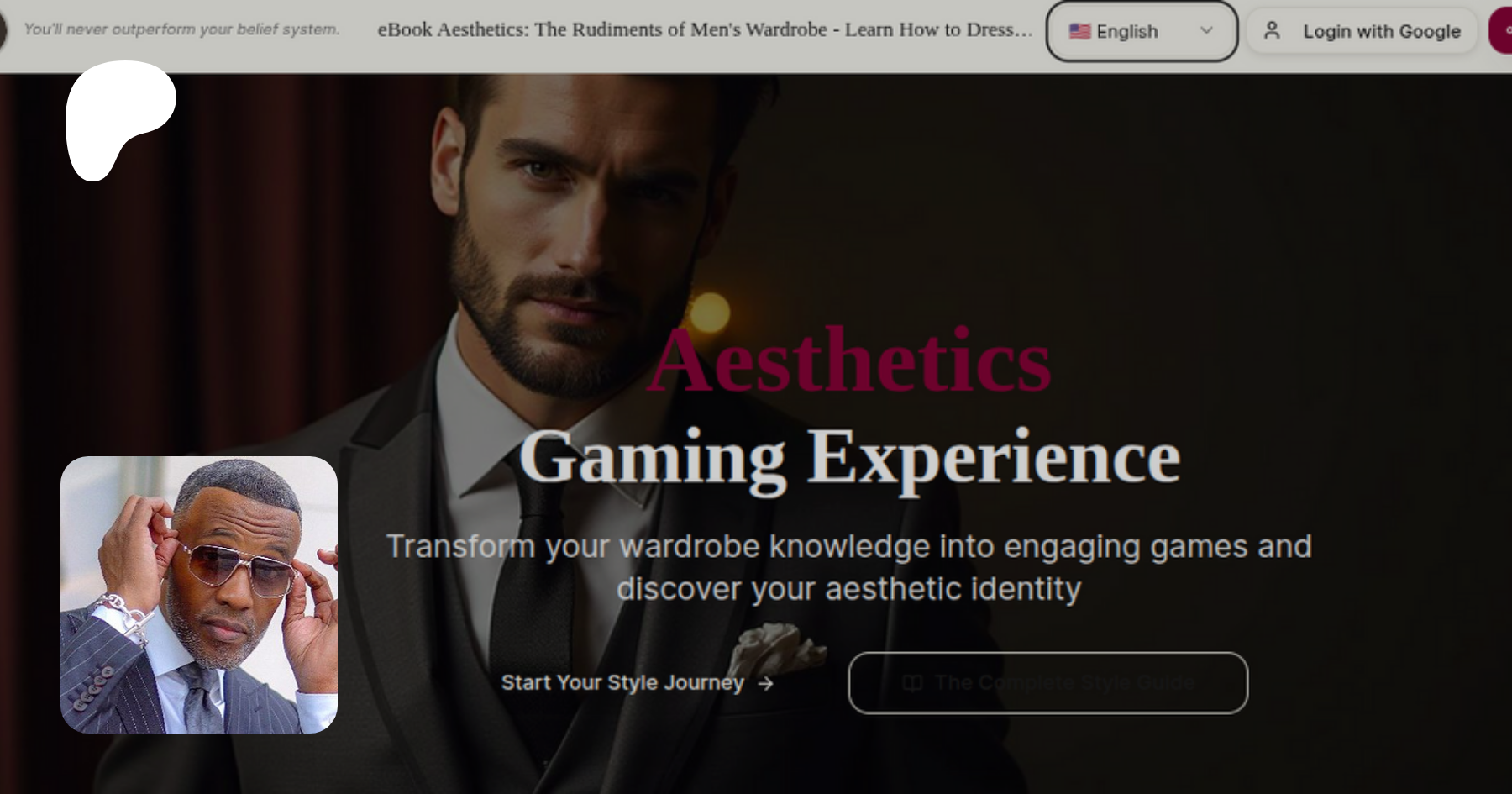Click the person icon beside Login with Google
Image resolution: width=1512 pixels, height=794 pixels.
(1272, 31)
